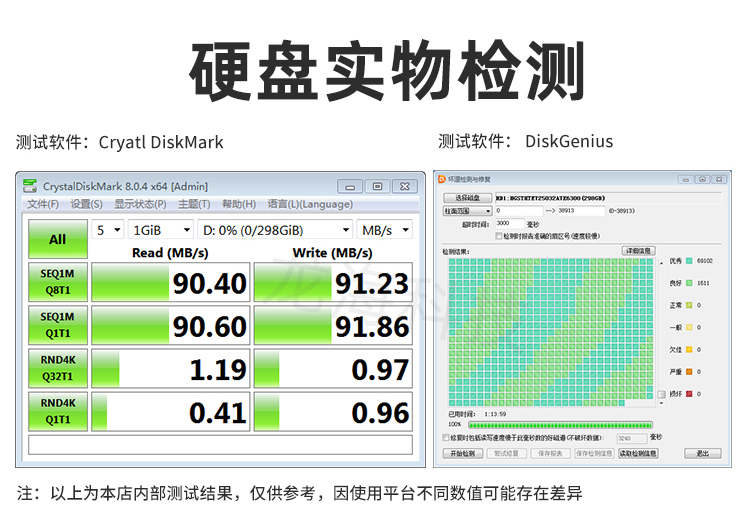Click the 详细信息 button

(638, 251)
